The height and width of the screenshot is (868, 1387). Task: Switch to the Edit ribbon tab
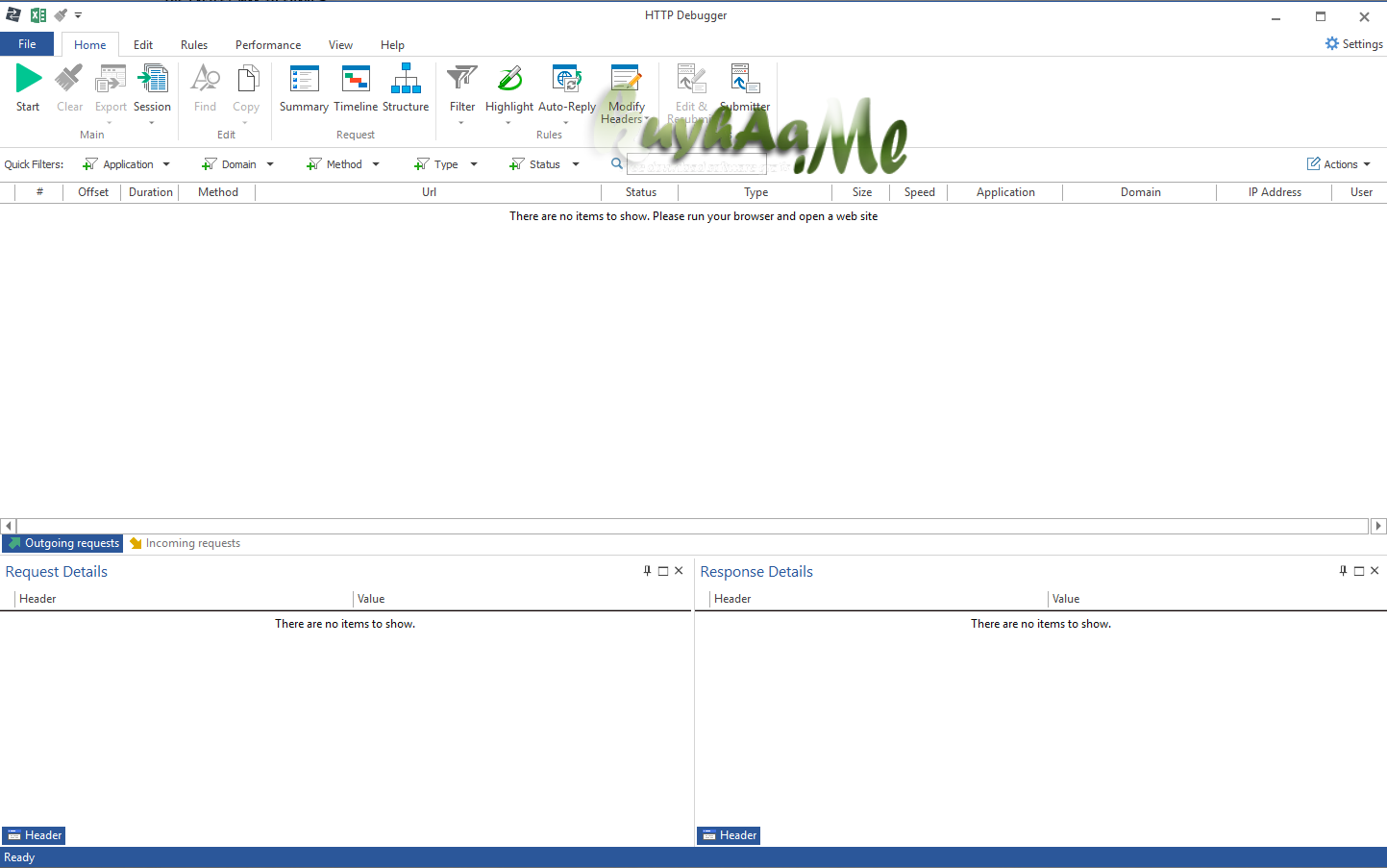click(x=143, y=45)
